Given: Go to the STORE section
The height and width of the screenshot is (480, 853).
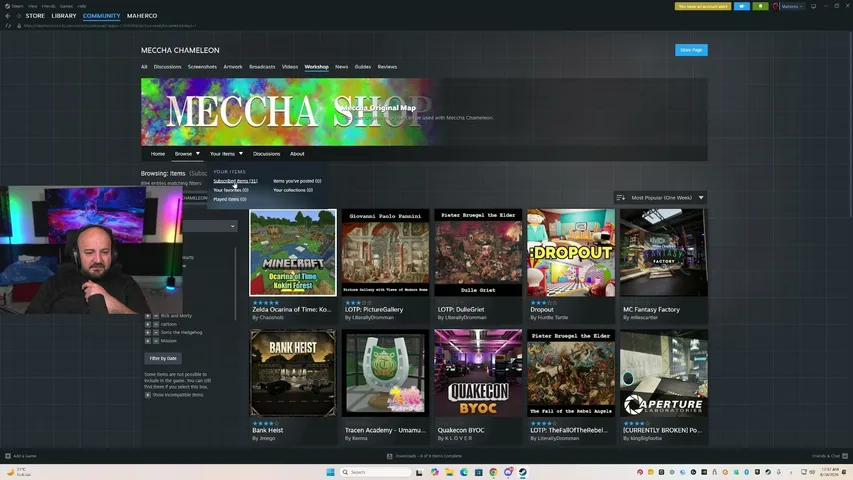Looking at the screenshot, I should [x=35, y=16].
